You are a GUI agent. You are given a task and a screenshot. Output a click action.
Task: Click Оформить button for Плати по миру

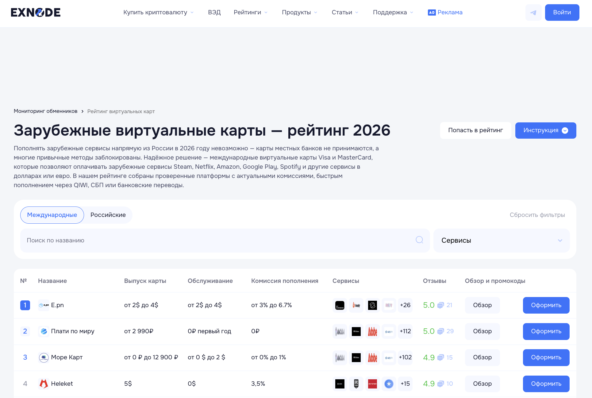pos(546,332)
